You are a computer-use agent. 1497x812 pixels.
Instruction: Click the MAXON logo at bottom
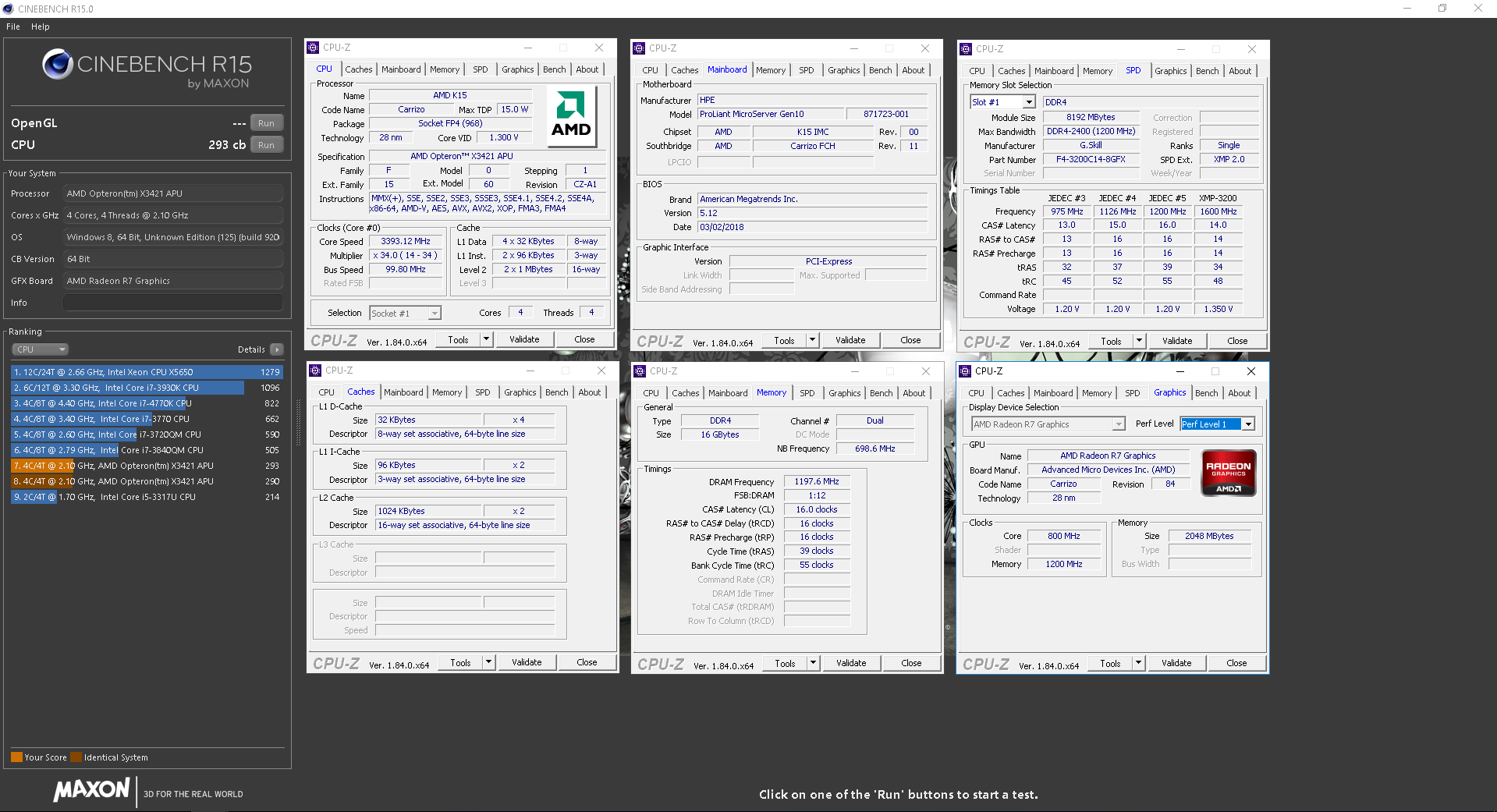point(91,790)
